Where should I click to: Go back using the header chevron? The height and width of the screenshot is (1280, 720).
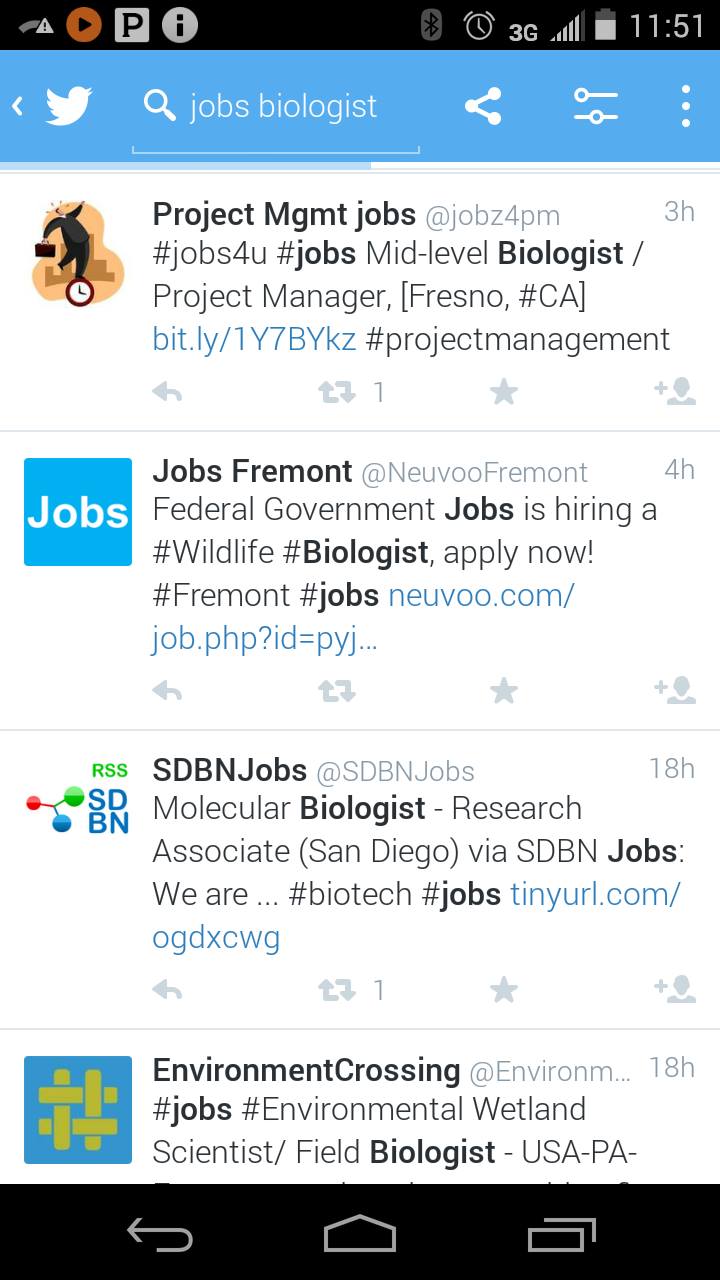(x=18, y=106)
